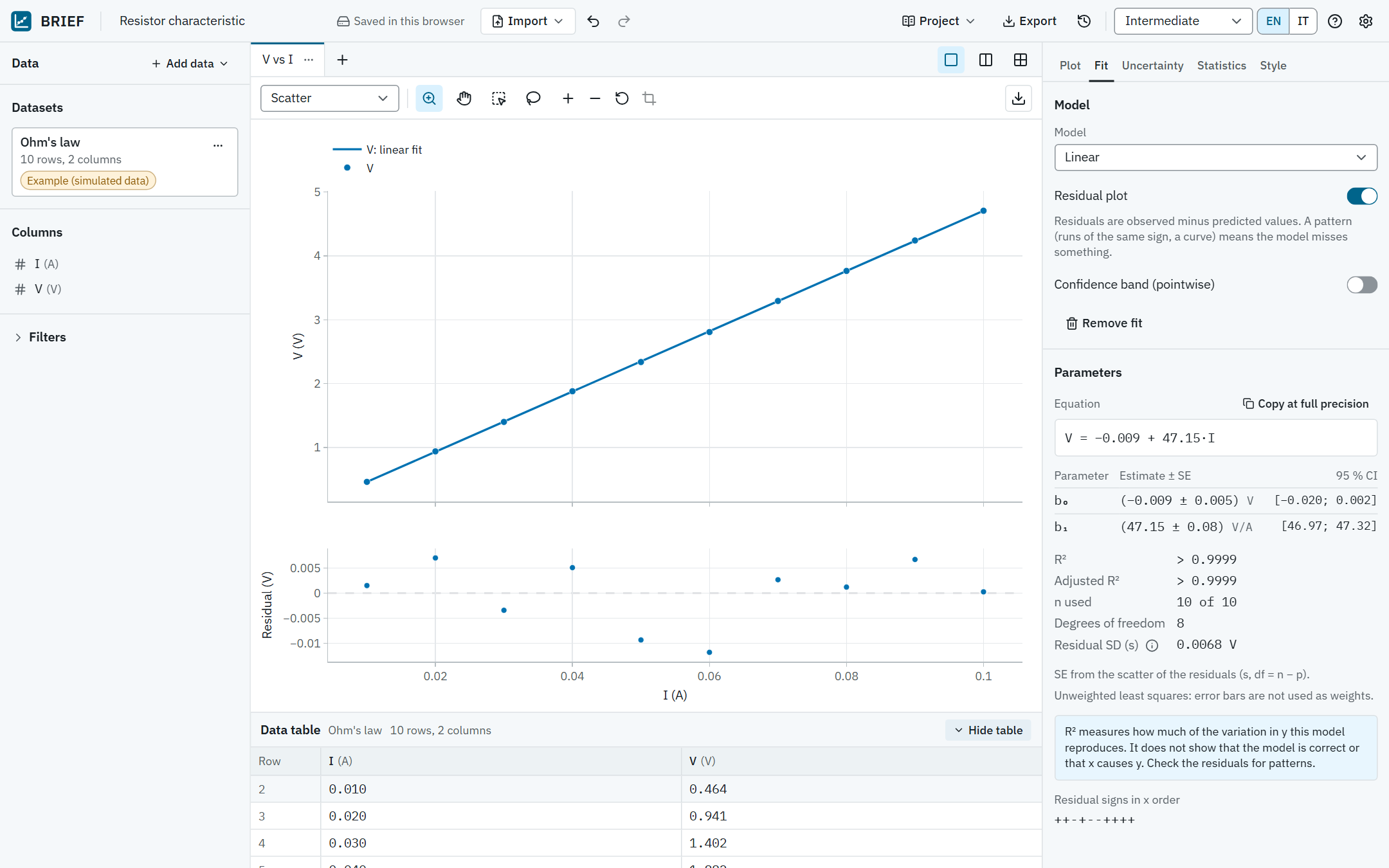Click the crop icon in the plot toolbar

tap(649, 98)
